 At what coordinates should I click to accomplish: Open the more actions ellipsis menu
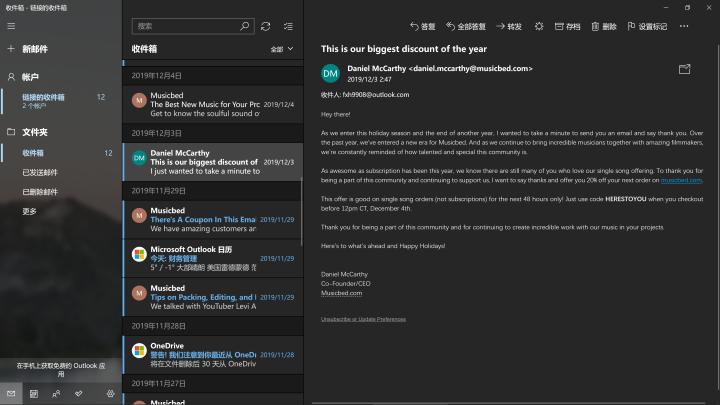[684, 26]
